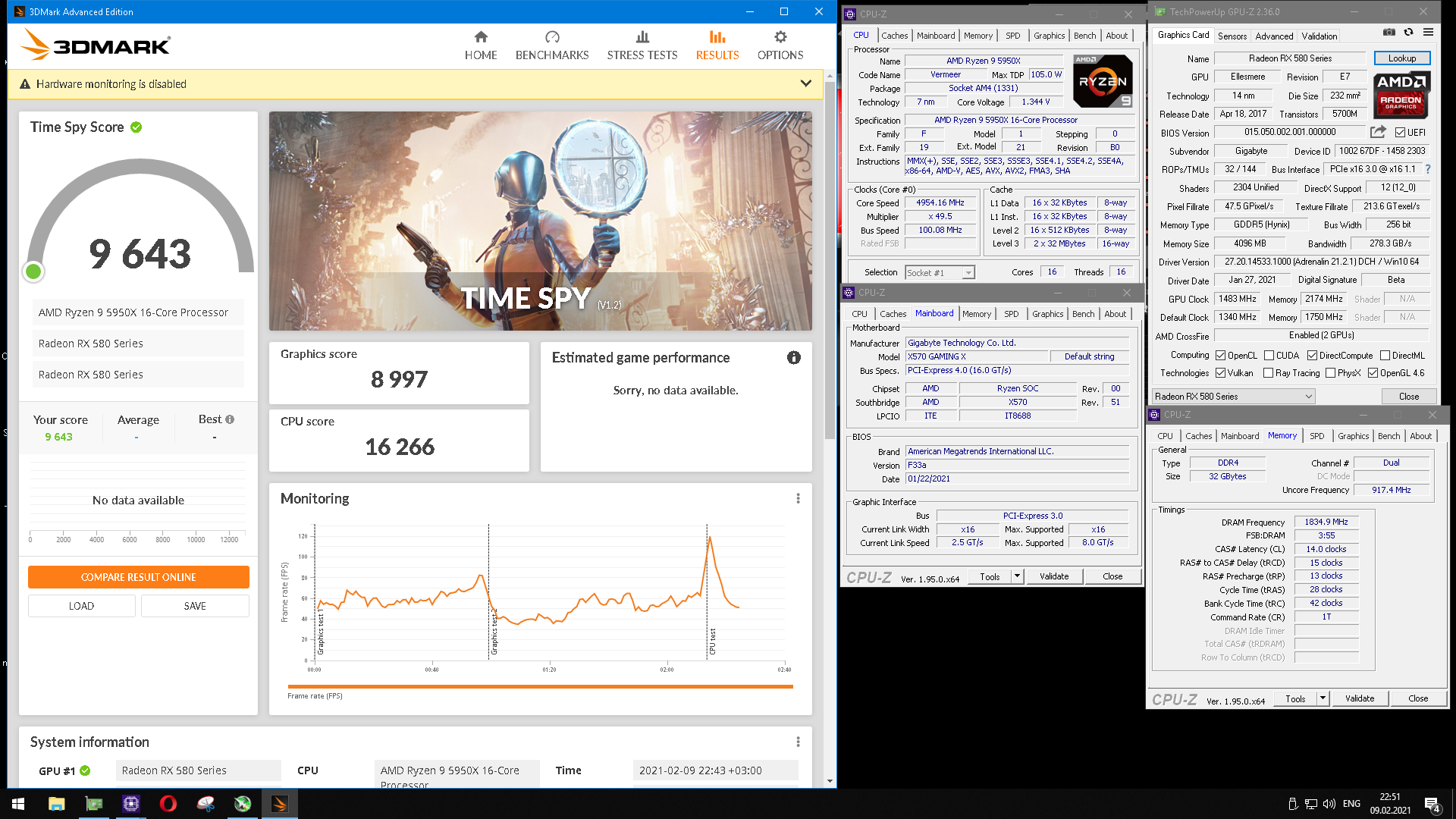Toggle the DirectML checkbox
This screenshot has height=819, width=1456.
1385,356
